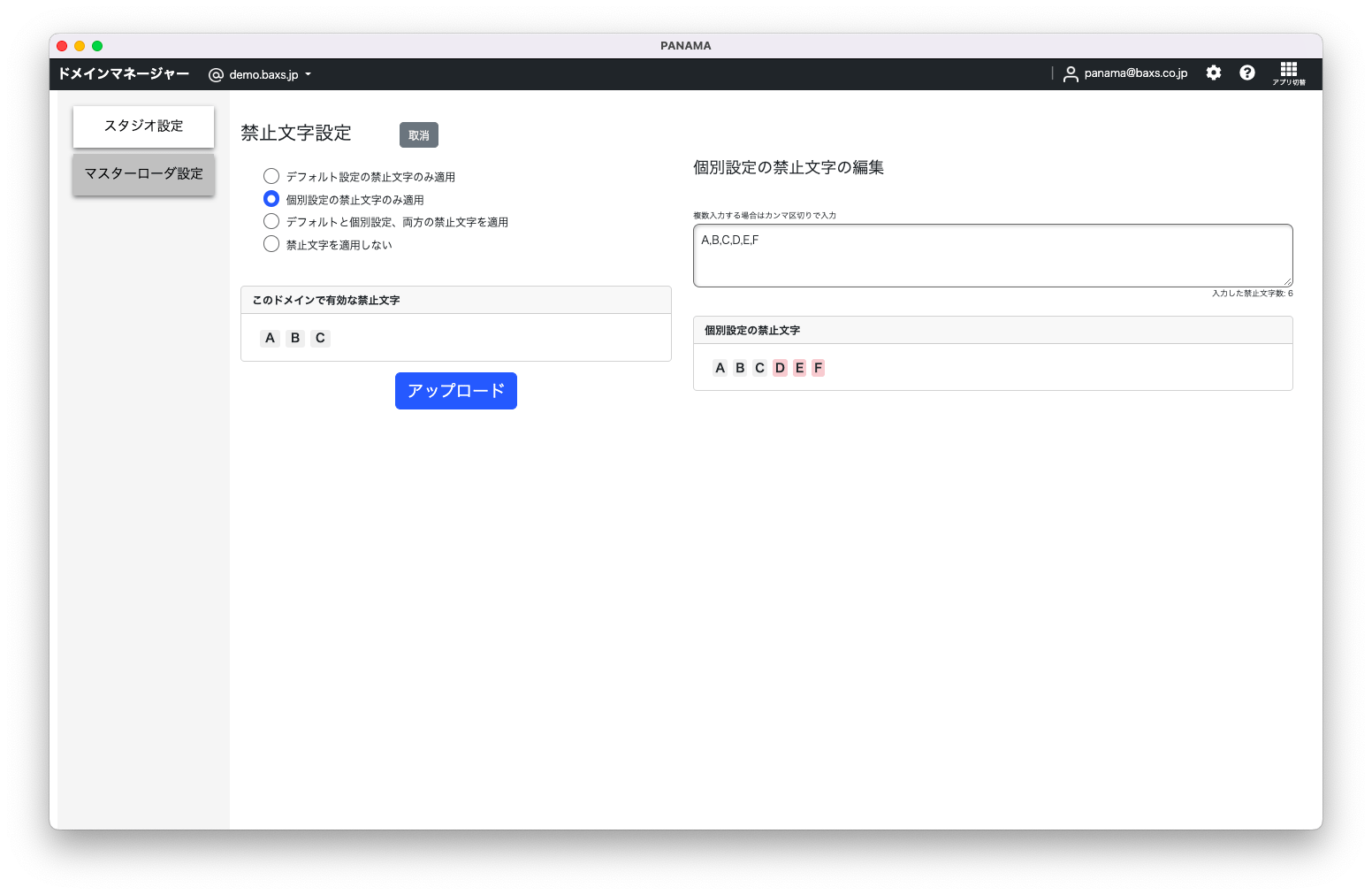Click the @ domain icon
Image resolution: width=1372 pixels, height=895 pixels.
pyautogui.click(x=216, y=75)
